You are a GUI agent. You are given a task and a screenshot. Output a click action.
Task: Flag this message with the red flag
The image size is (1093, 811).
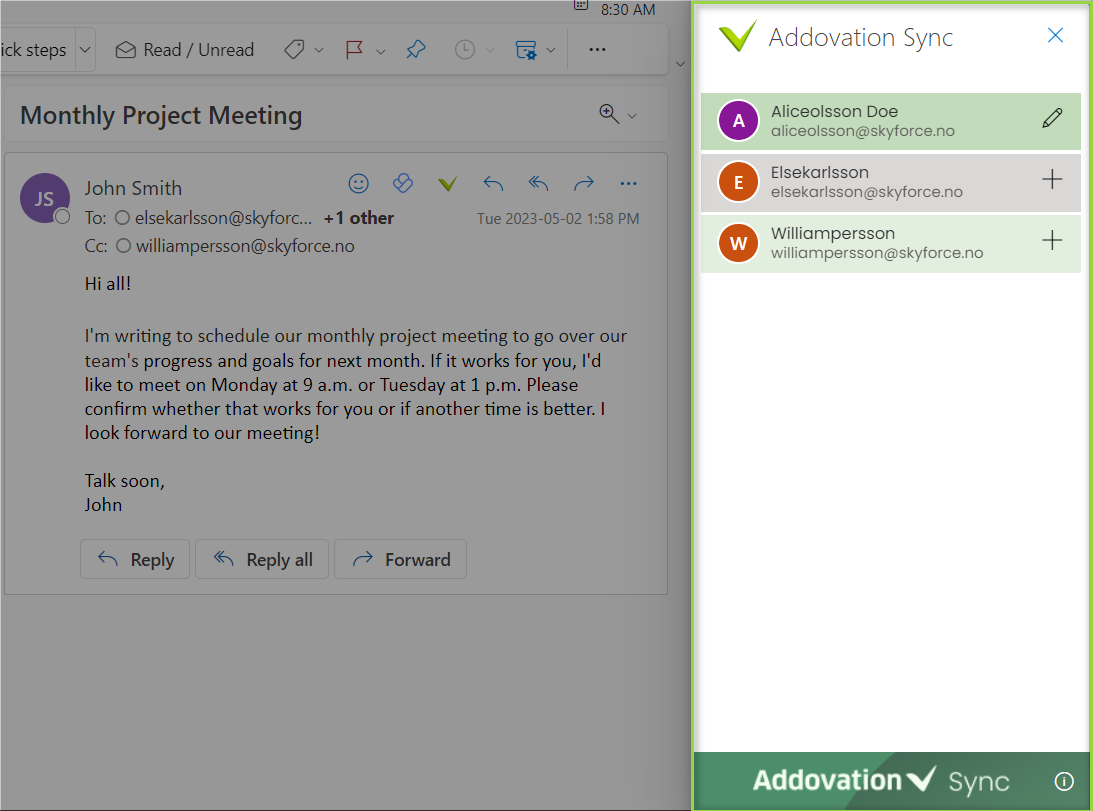pyautogui.click(x=354, y=50)
